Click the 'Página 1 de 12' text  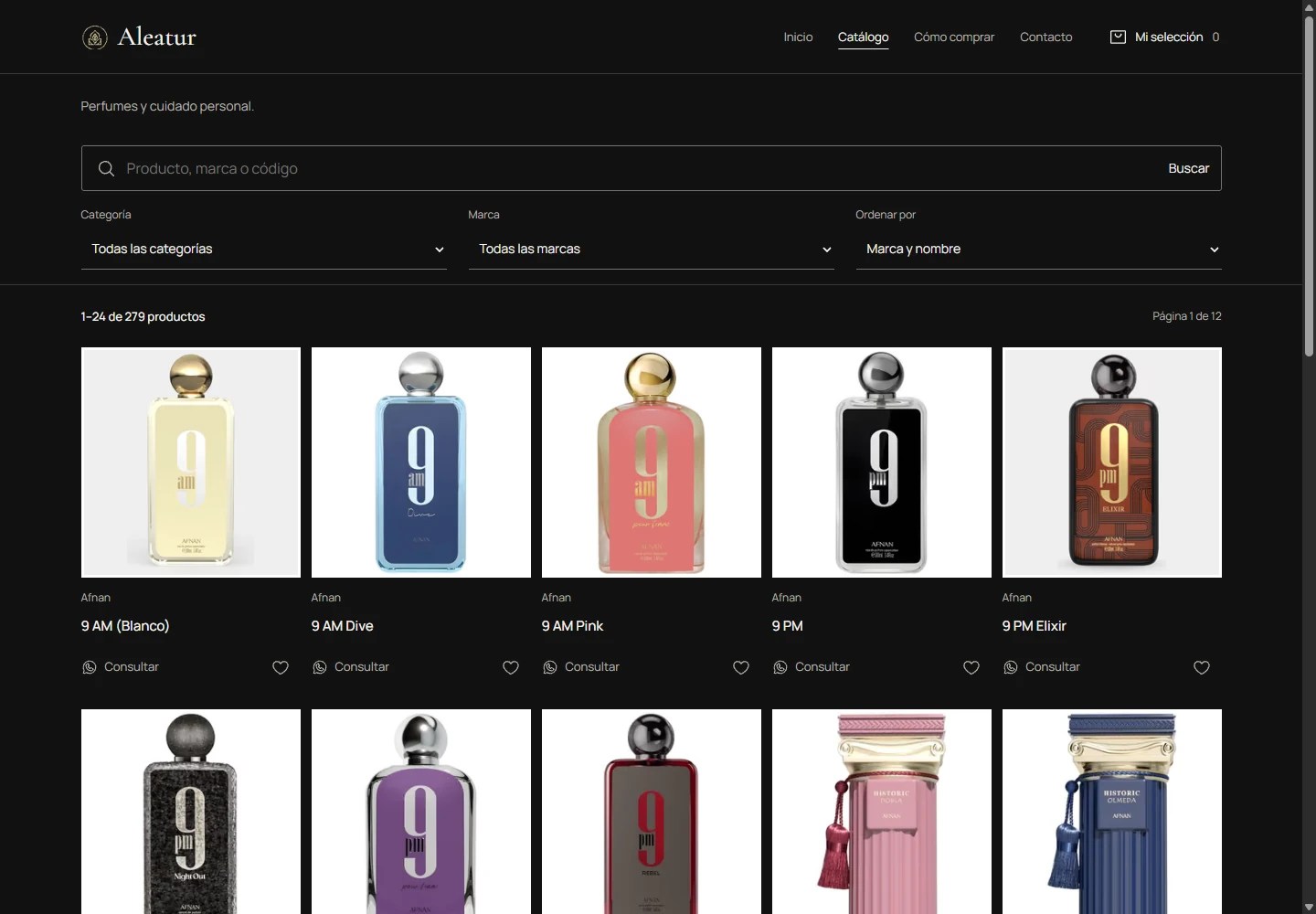click(x=1187, y=316)
